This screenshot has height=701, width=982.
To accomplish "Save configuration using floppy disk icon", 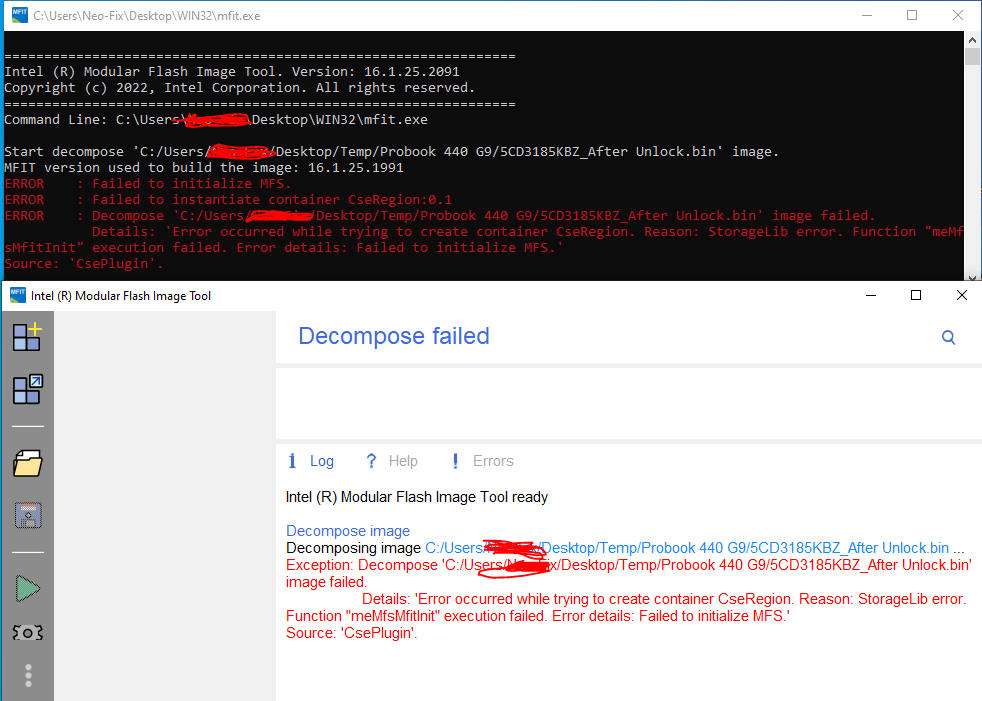I will pyautogui.click(x=28, y=515).
